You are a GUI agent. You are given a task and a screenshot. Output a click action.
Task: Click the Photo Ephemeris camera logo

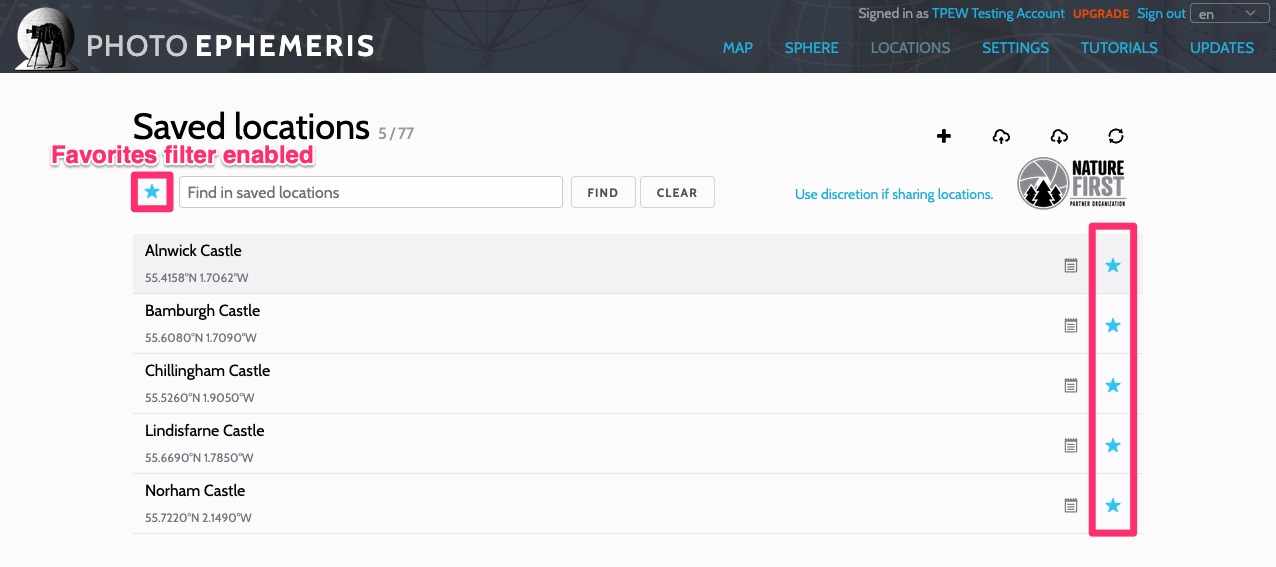[44, 38]
